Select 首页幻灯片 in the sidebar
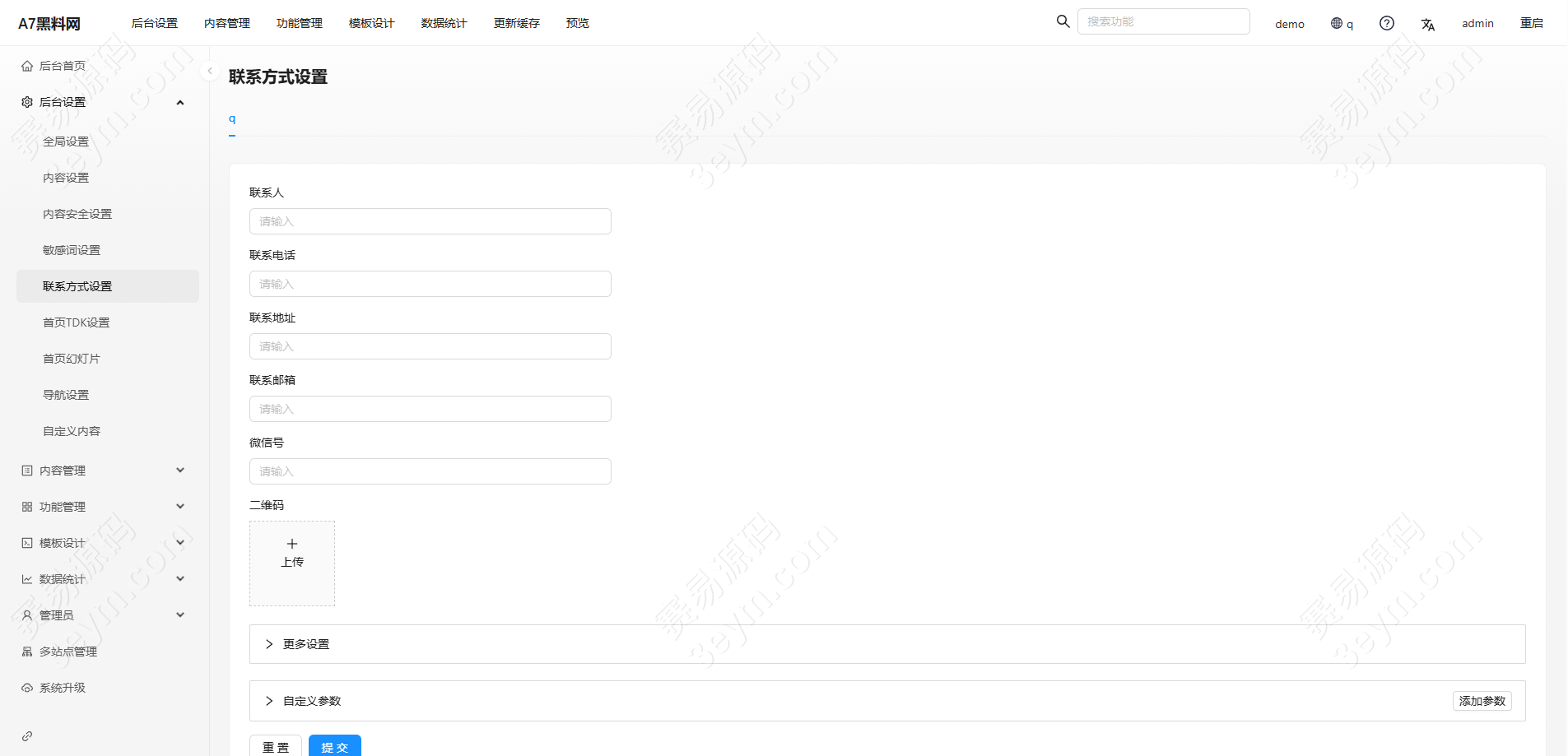 coord(72,359)
